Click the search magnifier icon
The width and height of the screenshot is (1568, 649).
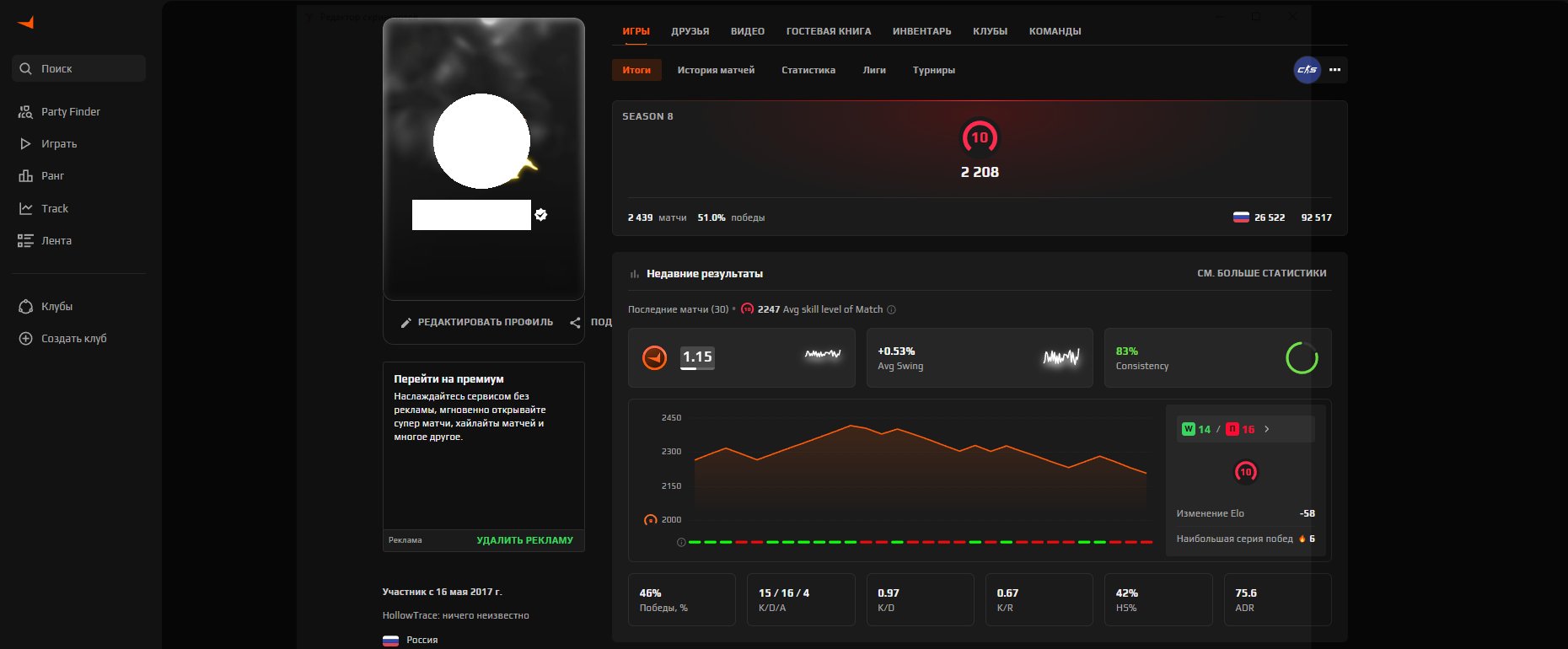[x=25, y=69]
